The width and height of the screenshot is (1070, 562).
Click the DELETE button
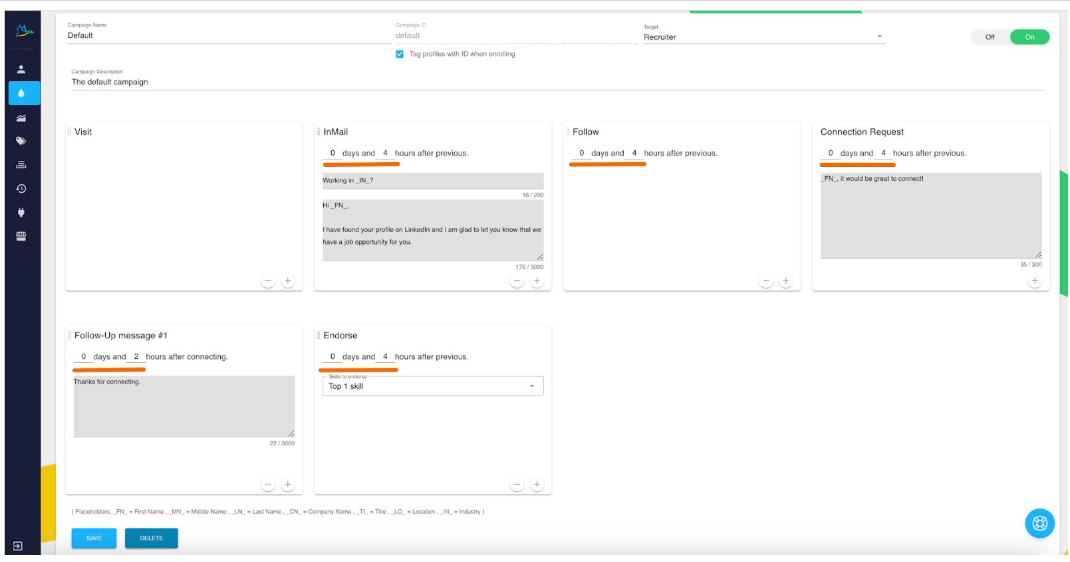pos(151,538)
